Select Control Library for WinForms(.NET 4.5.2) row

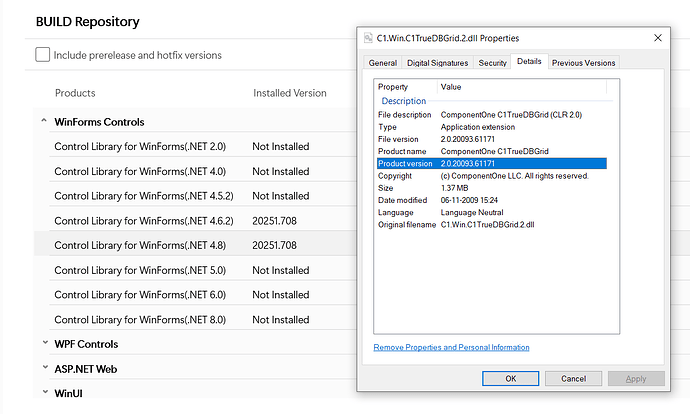tap(196, 196)
